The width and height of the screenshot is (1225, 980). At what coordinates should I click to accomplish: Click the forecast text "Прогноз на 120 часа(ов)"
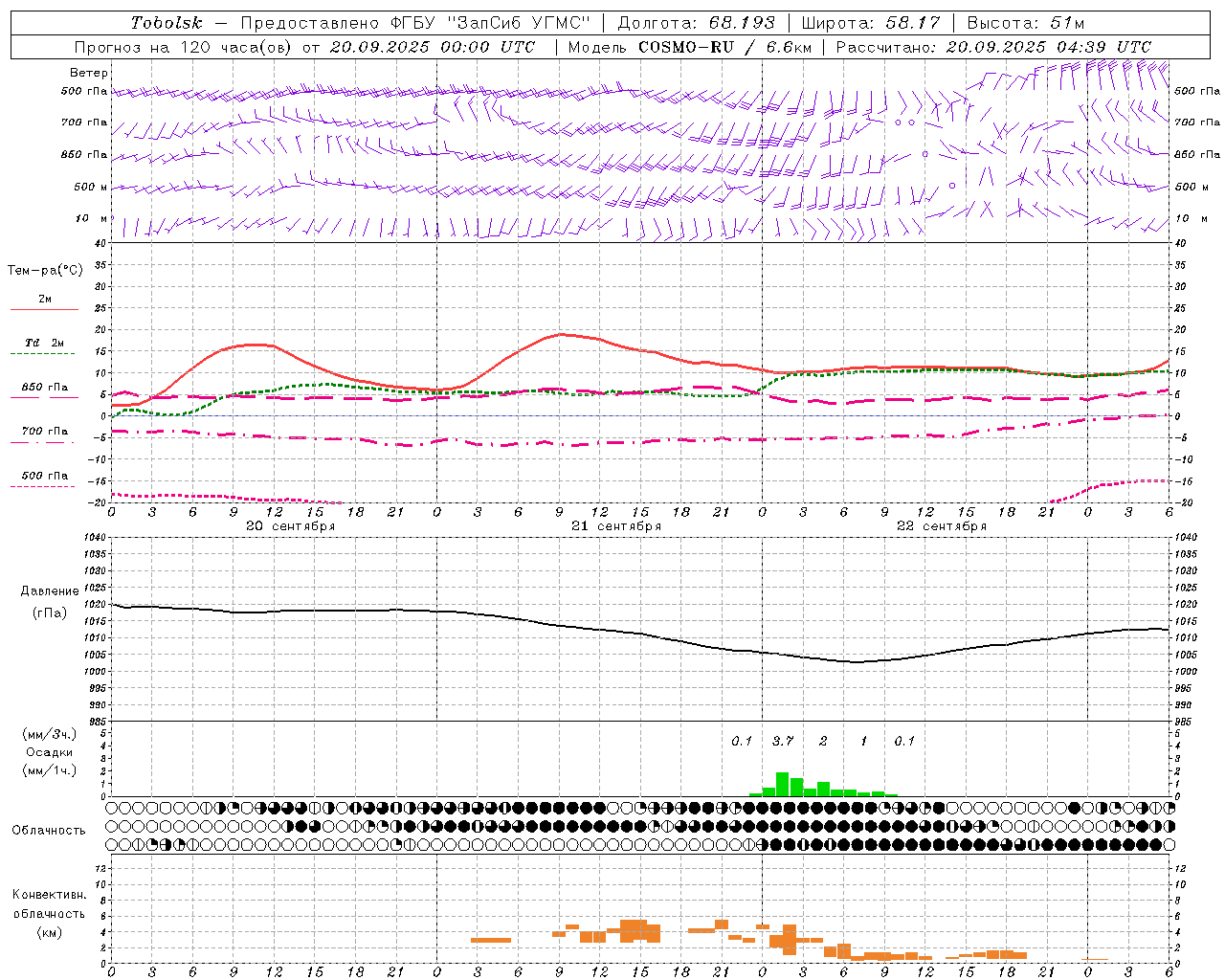click(x=184, y=47)
